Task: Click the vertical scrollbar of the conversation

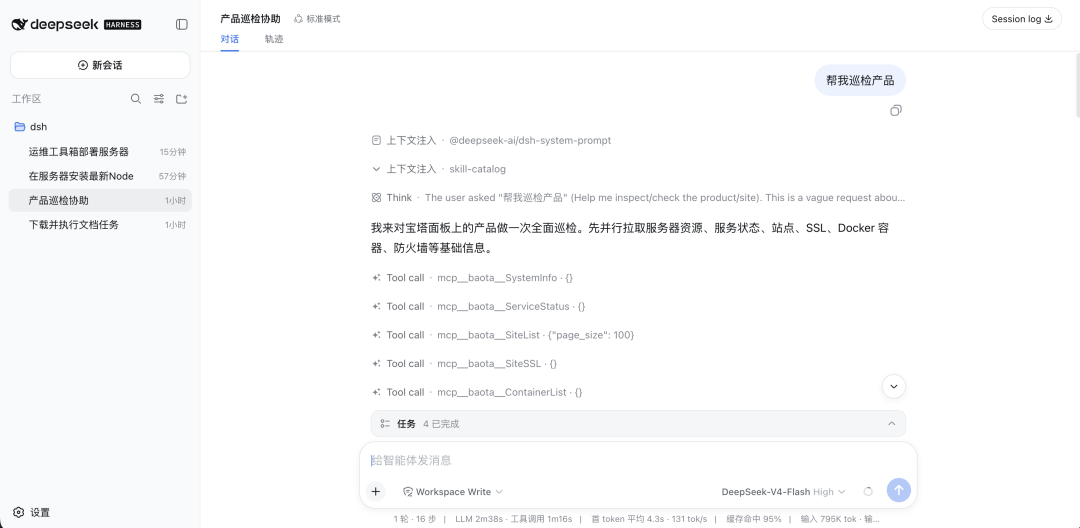Action: tap(1076, 83)
